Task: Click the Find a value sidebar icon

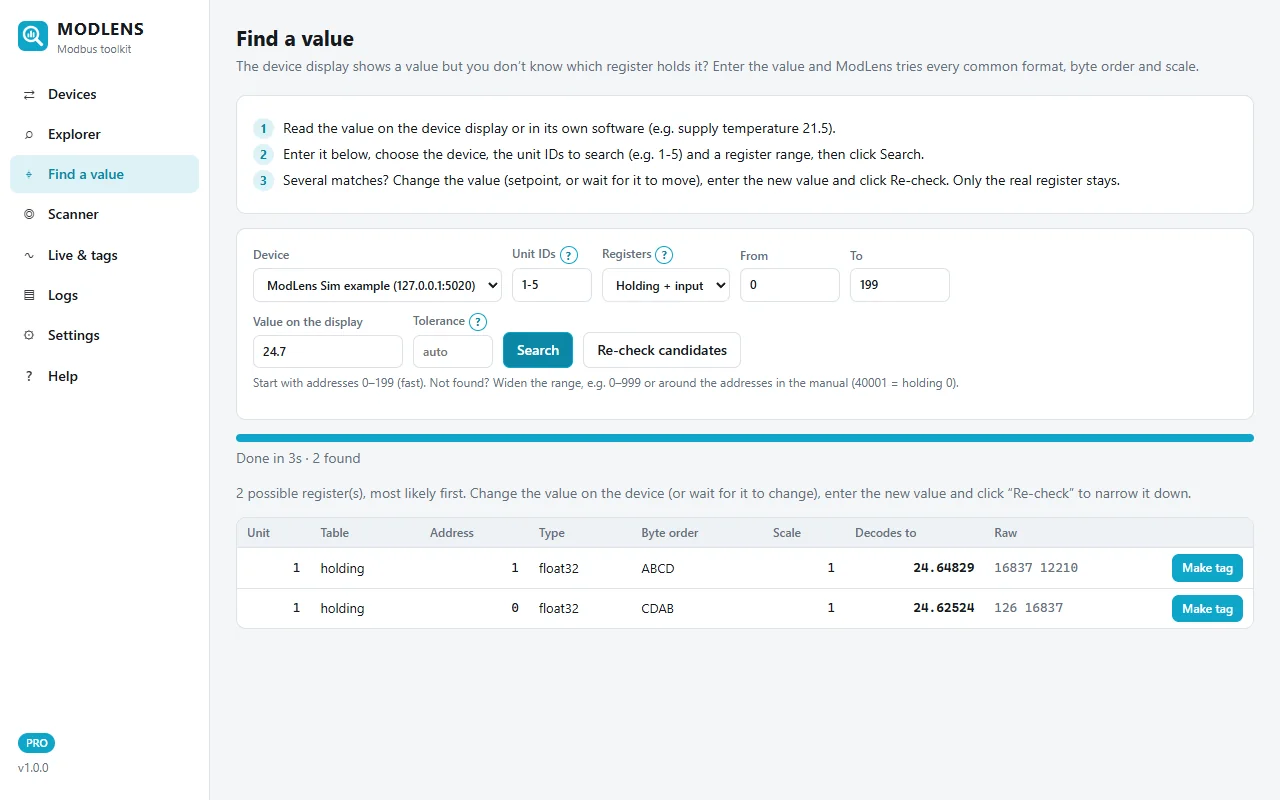Action: tap(29, 175)
